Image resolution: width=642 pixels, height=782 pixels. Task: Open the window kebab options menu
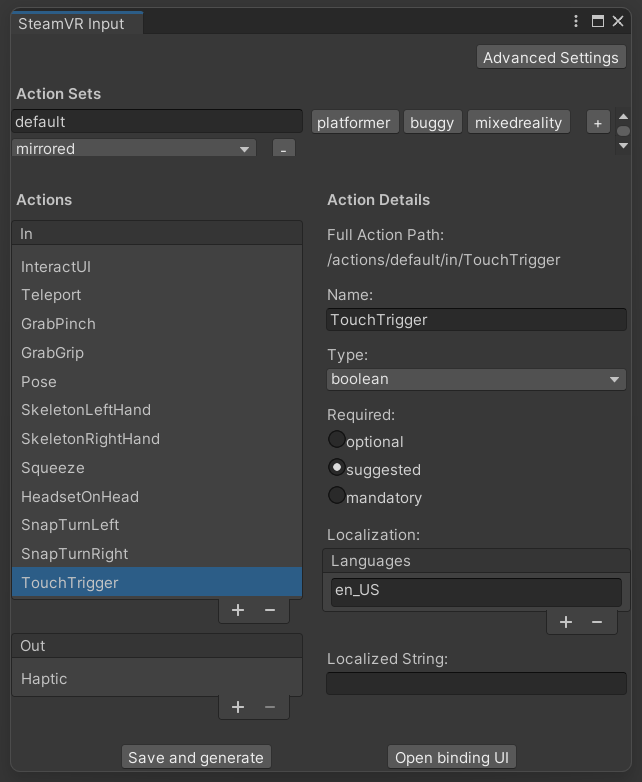point(576,21)
